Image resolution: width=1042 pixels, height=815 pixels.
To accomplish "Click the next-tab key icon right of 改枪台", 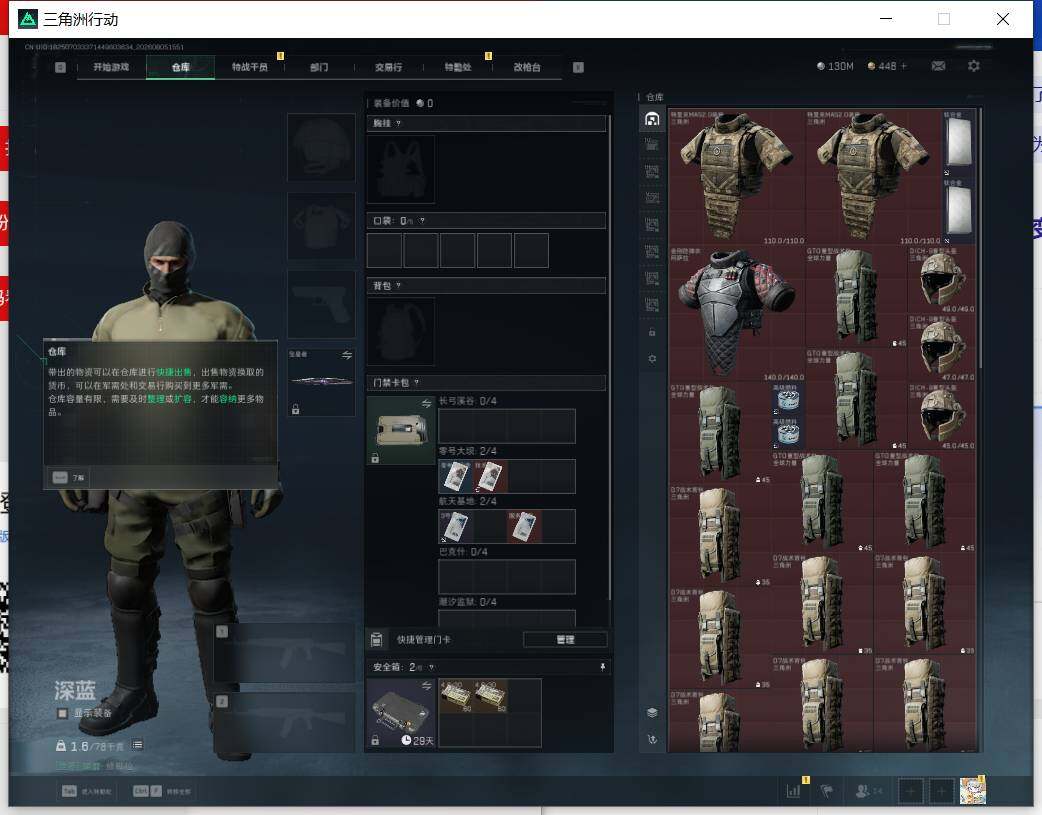I will click(x=578, y=67).
